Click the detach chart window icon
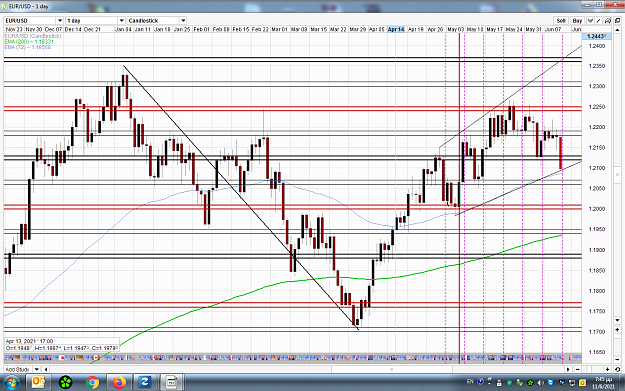625x391 pixels. point(617,21)
